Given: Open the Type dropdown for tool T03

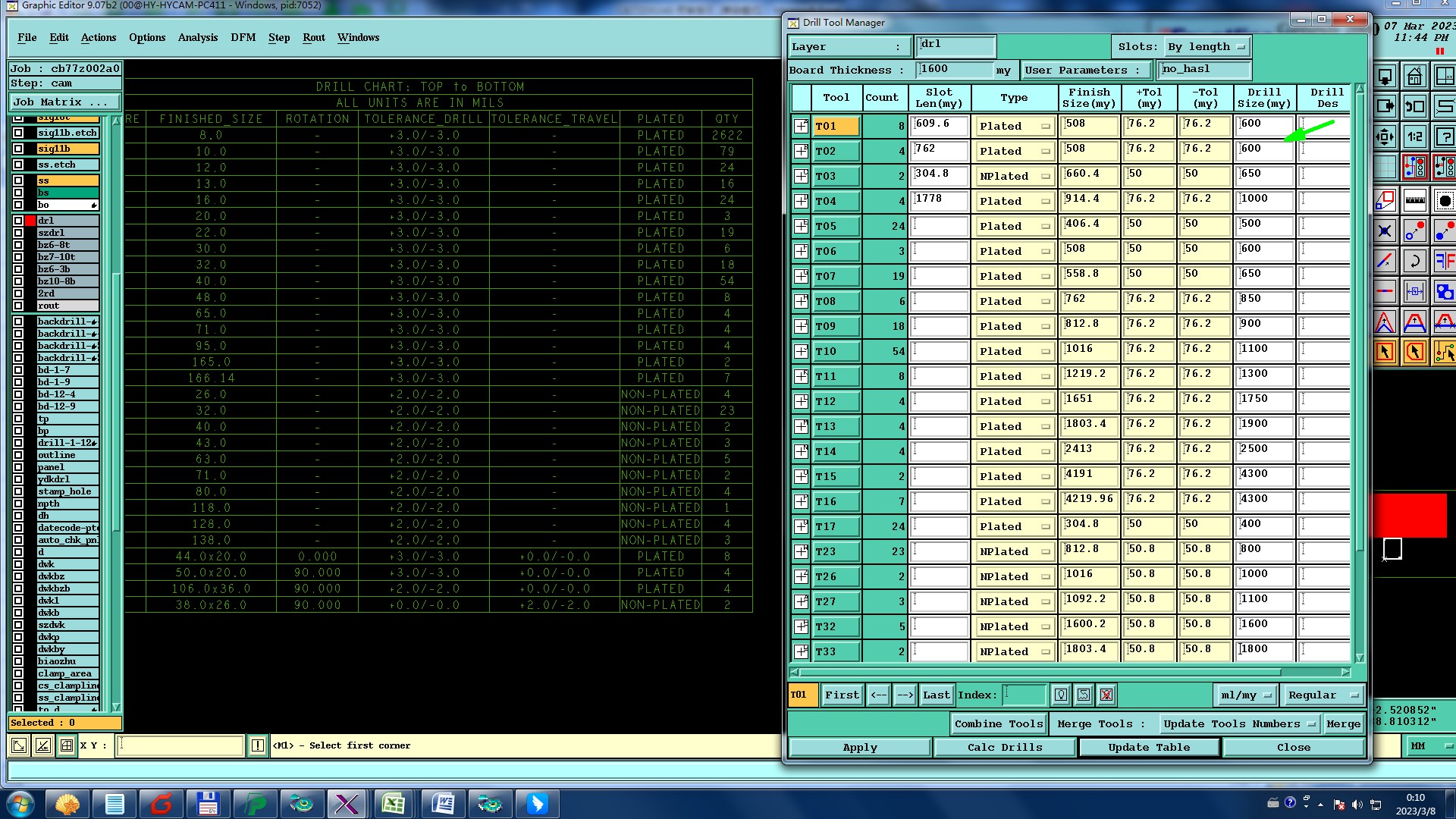Looking at the screenshot, I should tap(1014, 176).
